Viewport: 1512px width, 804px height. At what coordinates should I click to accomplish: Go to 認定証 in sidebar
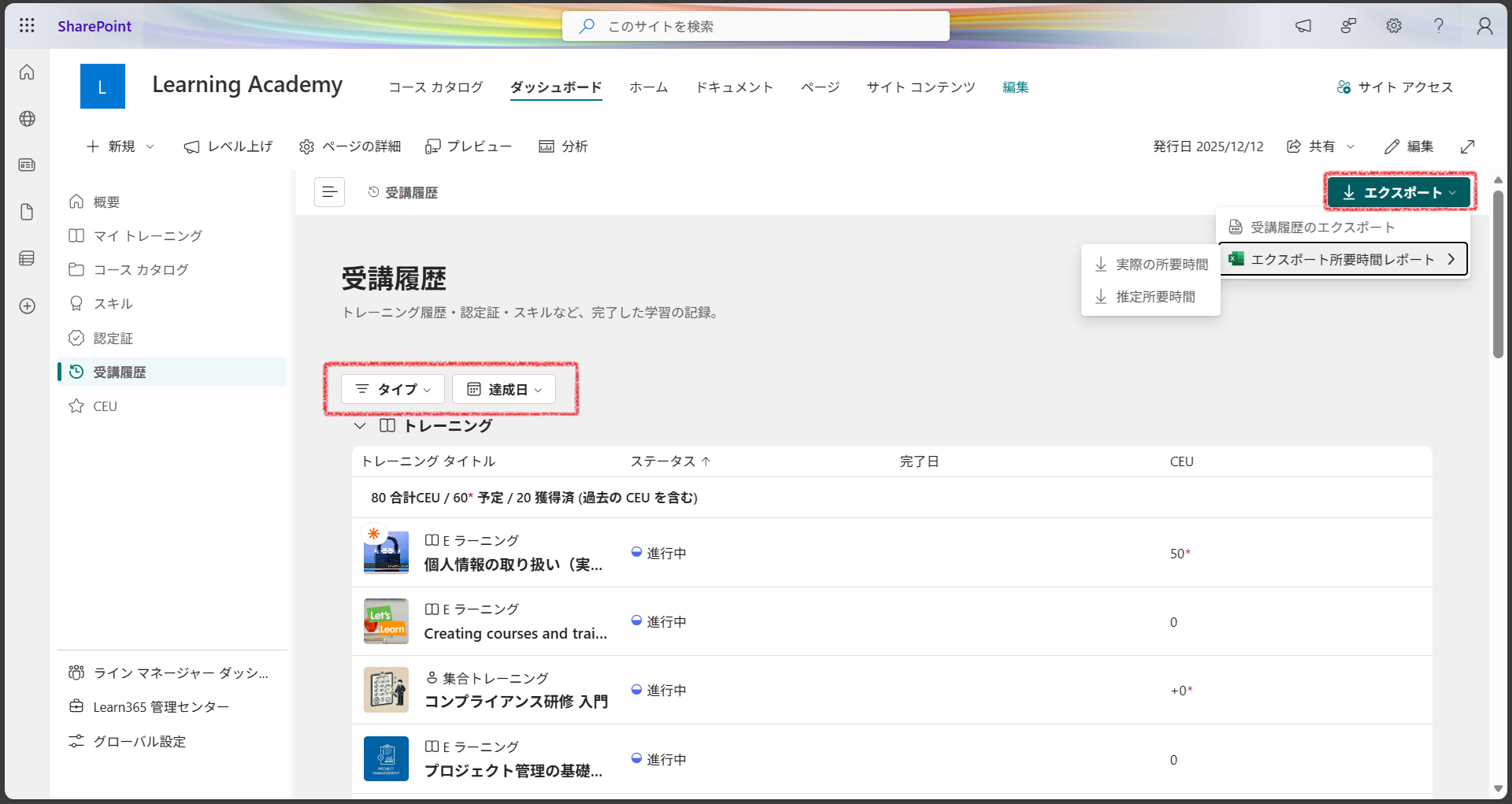172,339
